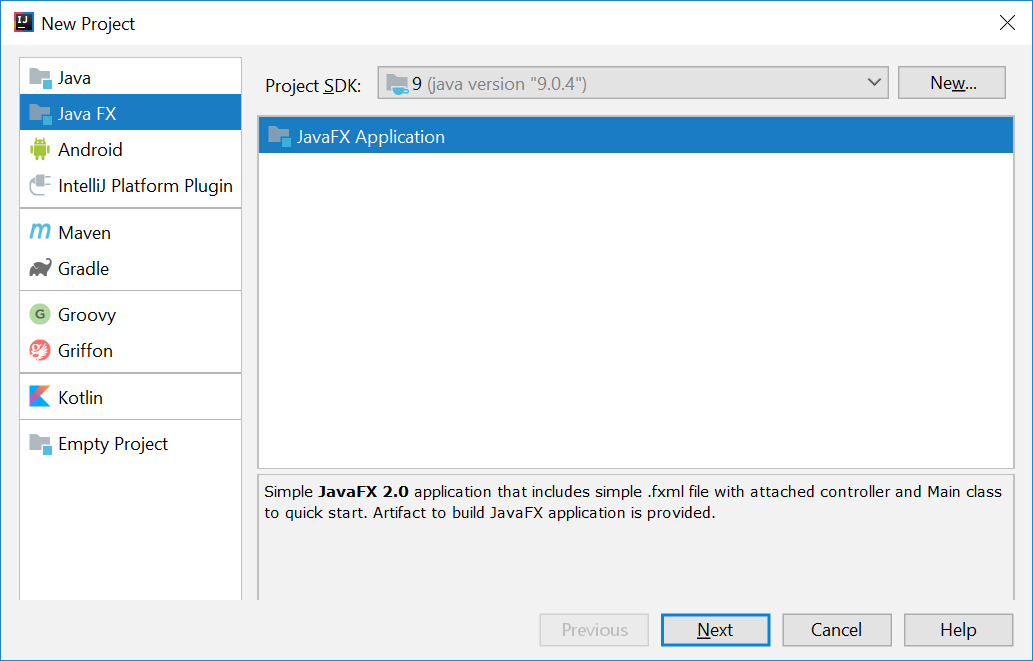Click New... to add an SDK

[952, 83]
